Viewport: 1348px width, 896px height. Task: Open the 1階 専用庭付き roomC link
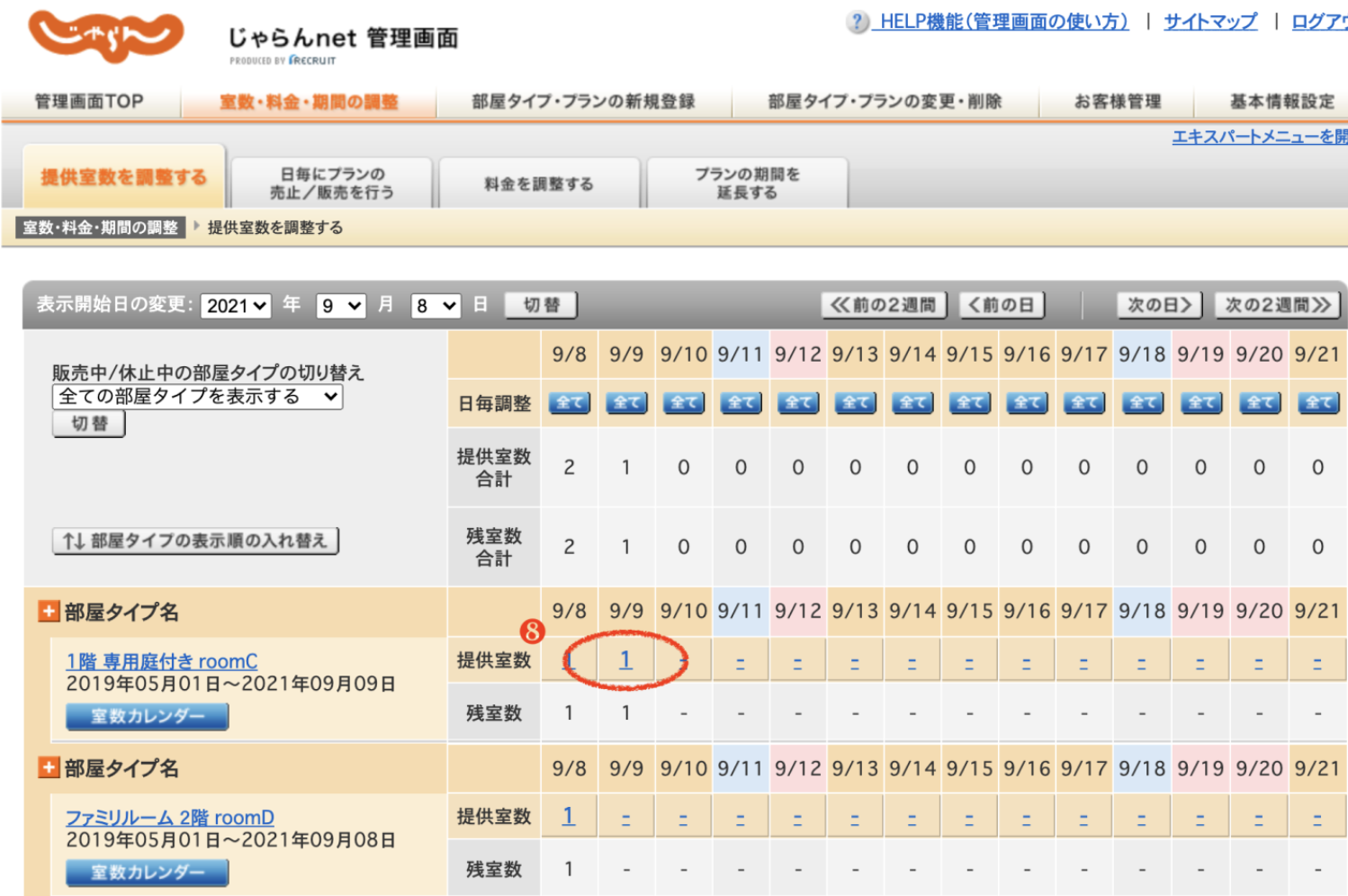(x=162, y=661)
